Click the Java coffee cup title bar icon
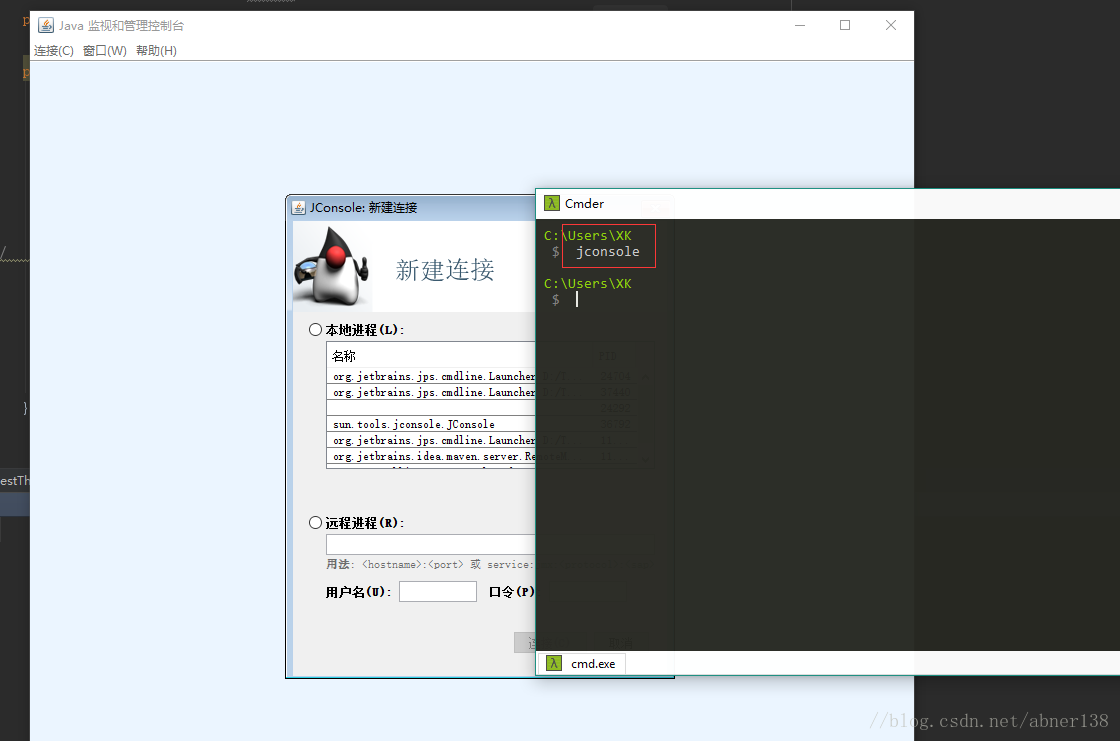Image resolution: width=1120 pixels, height=741 pixels. (x=46, y=26)
